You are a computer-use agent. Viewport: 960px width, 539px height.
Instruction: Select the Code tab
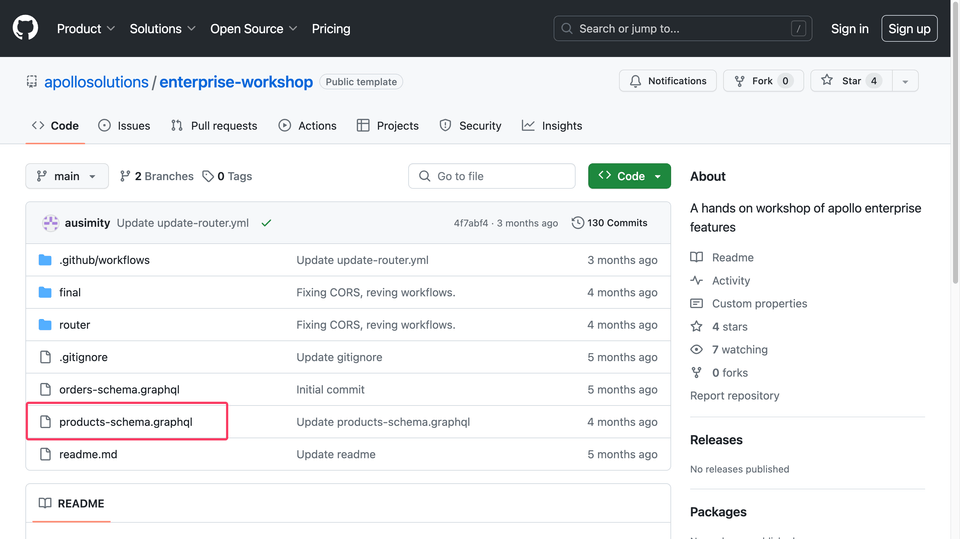[x=55, y=126]
